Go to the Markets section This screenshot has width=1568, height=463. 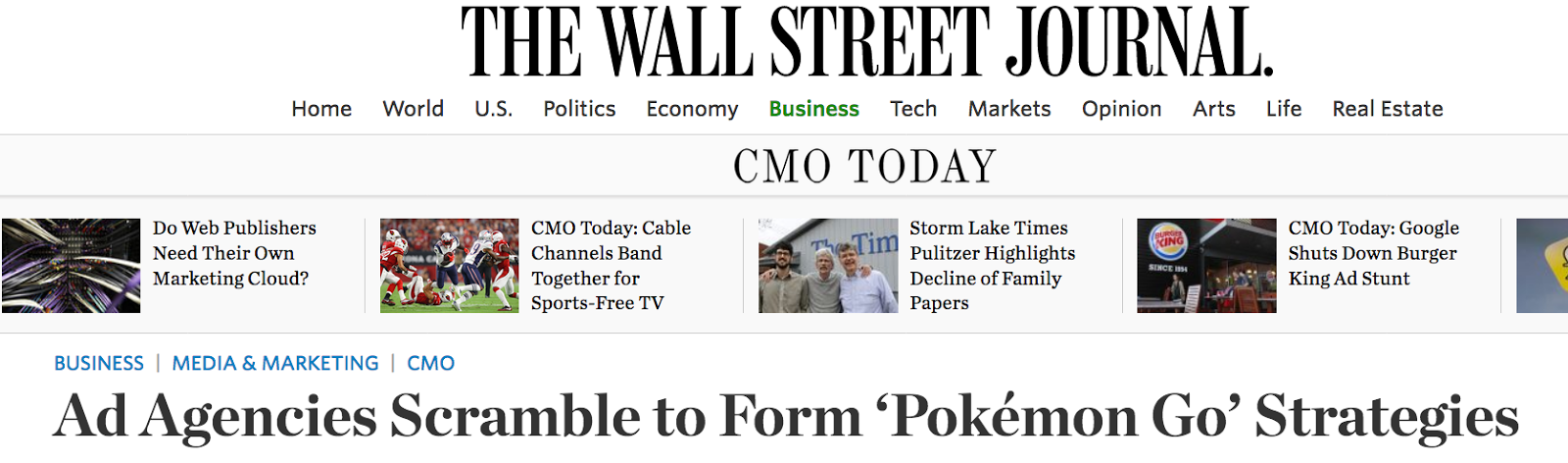[x=1009, y=109]
